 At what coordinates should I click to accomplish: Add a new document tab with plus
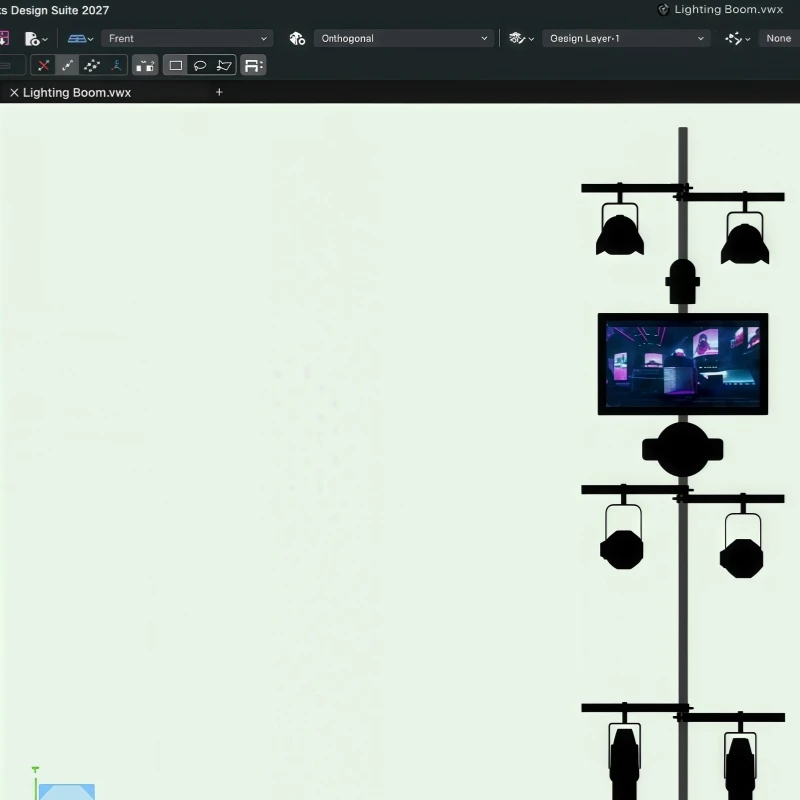219,92
